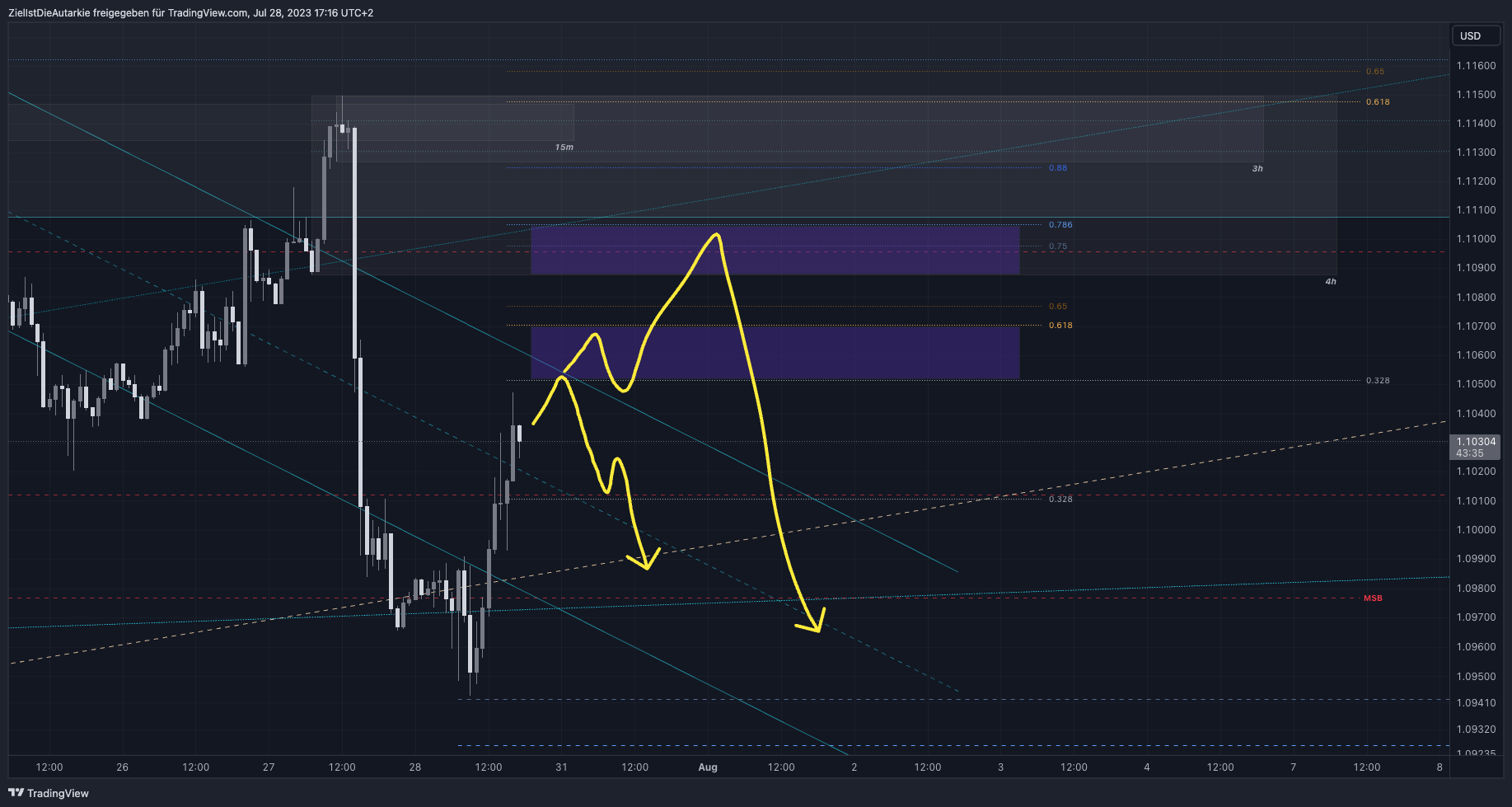1512x807 pixels.
Task: Select the 1.09800 price axis label
Action: pyautogui.click(x=1476, y=589)
